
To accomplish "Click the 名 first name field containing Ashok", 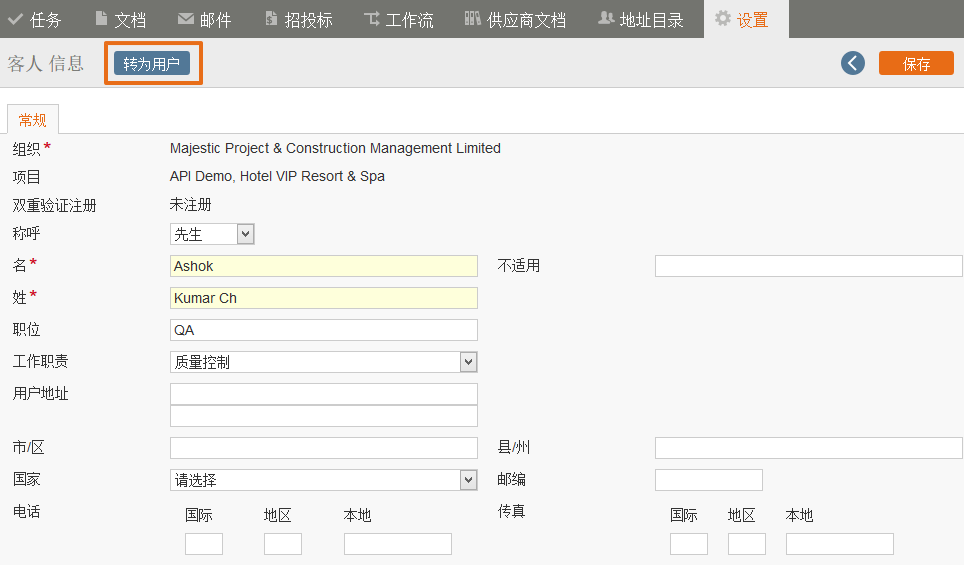I will click(x=323, y=266).
